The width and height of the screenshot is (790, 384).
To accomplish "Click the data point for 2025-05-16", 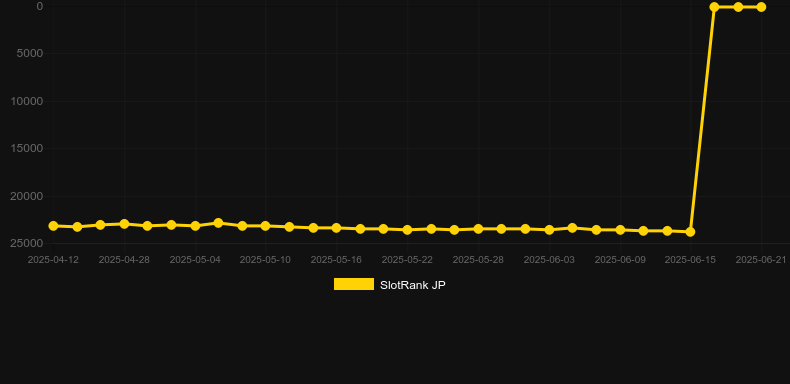I will tap(337, 228).
